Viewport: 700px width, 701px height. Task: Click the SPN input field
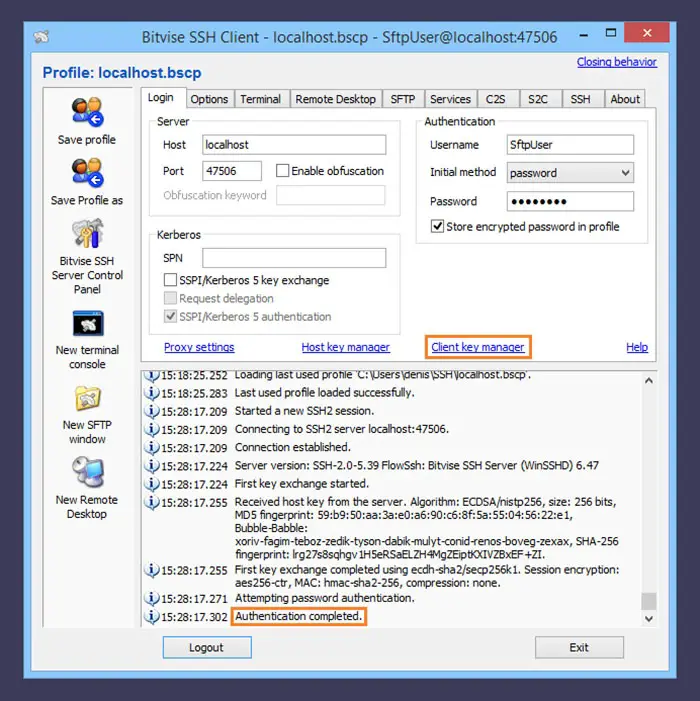click(294, 258)
